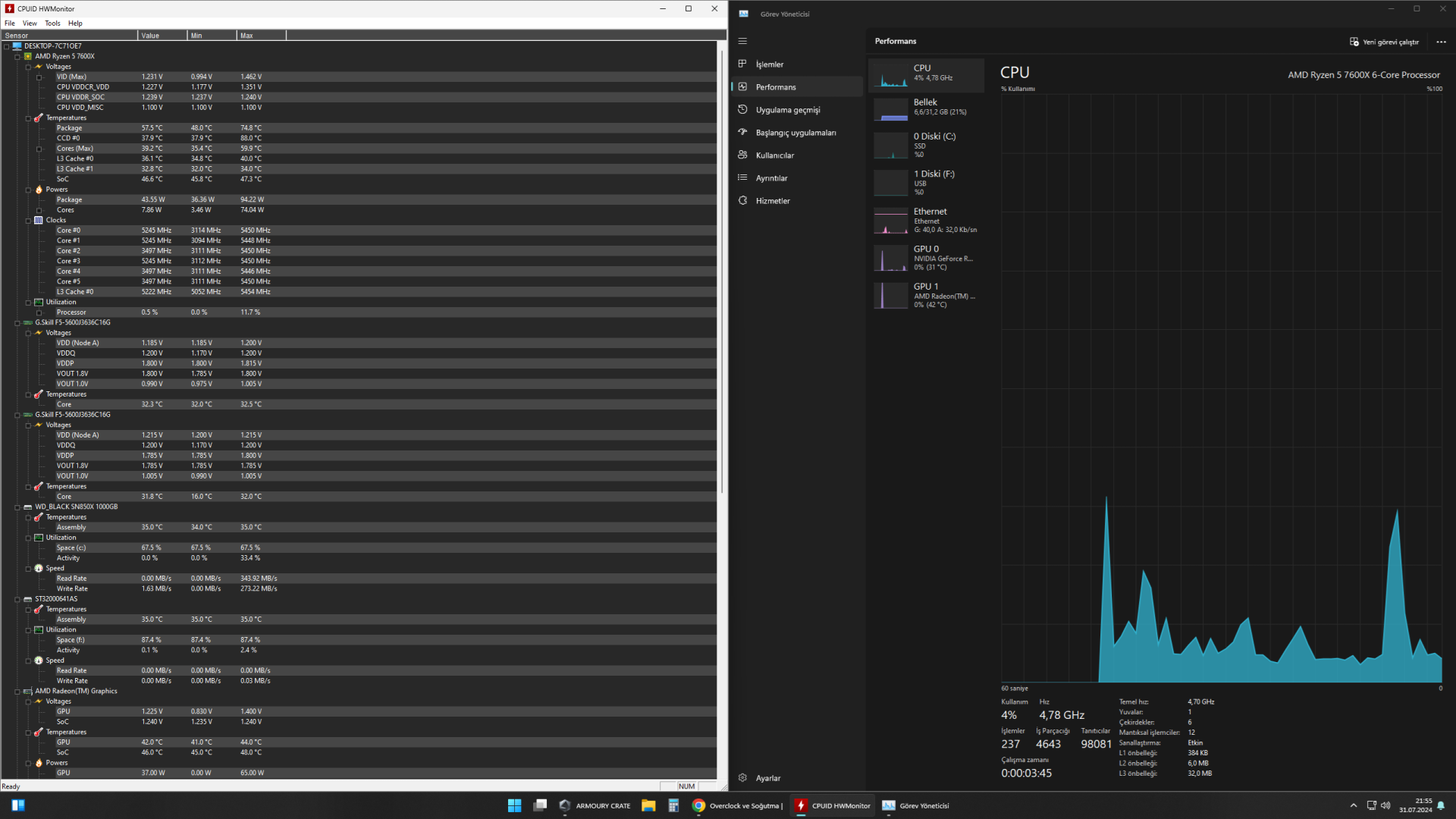
Task: Collapse the Clocks tree section
Action: point(28,221)
